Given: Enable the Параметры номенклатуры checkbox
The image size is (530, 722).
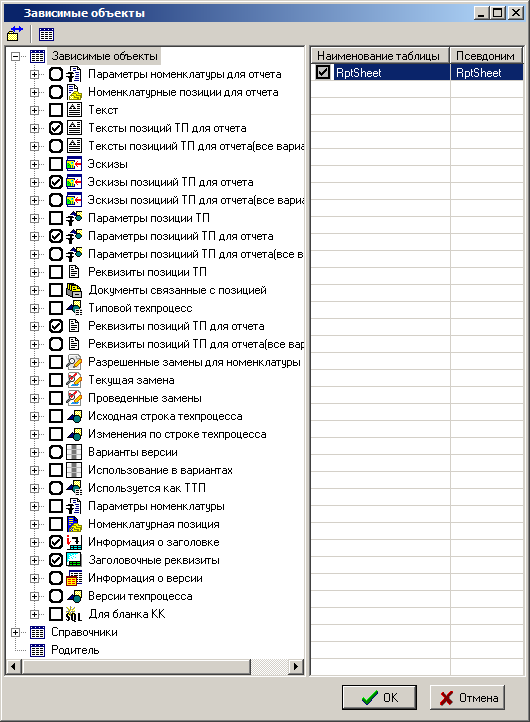Looking at the screenshot, I should pos(56,506).
